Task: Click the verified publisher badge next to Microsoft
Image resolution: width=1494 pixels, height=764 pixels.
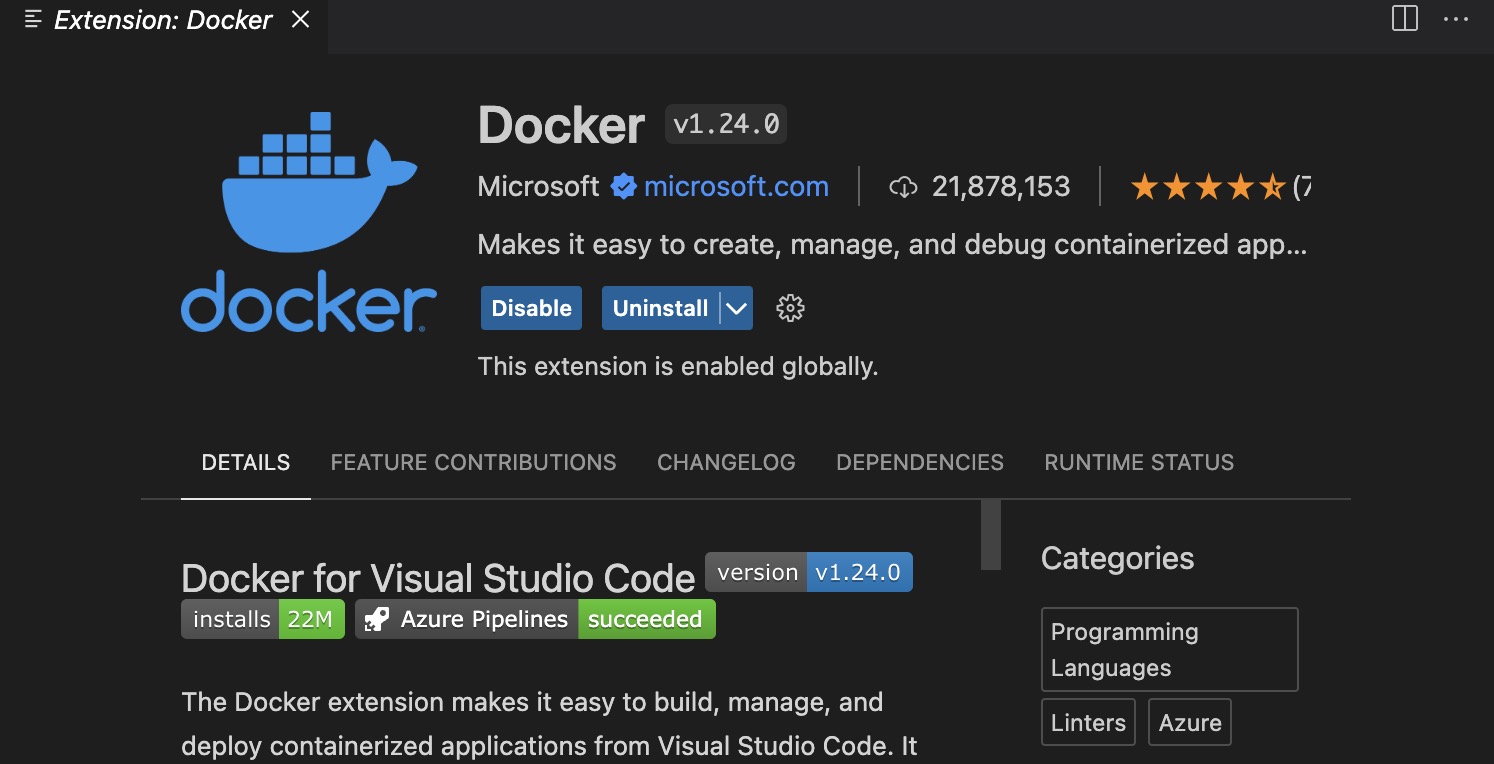Action: tap(623, 186)
